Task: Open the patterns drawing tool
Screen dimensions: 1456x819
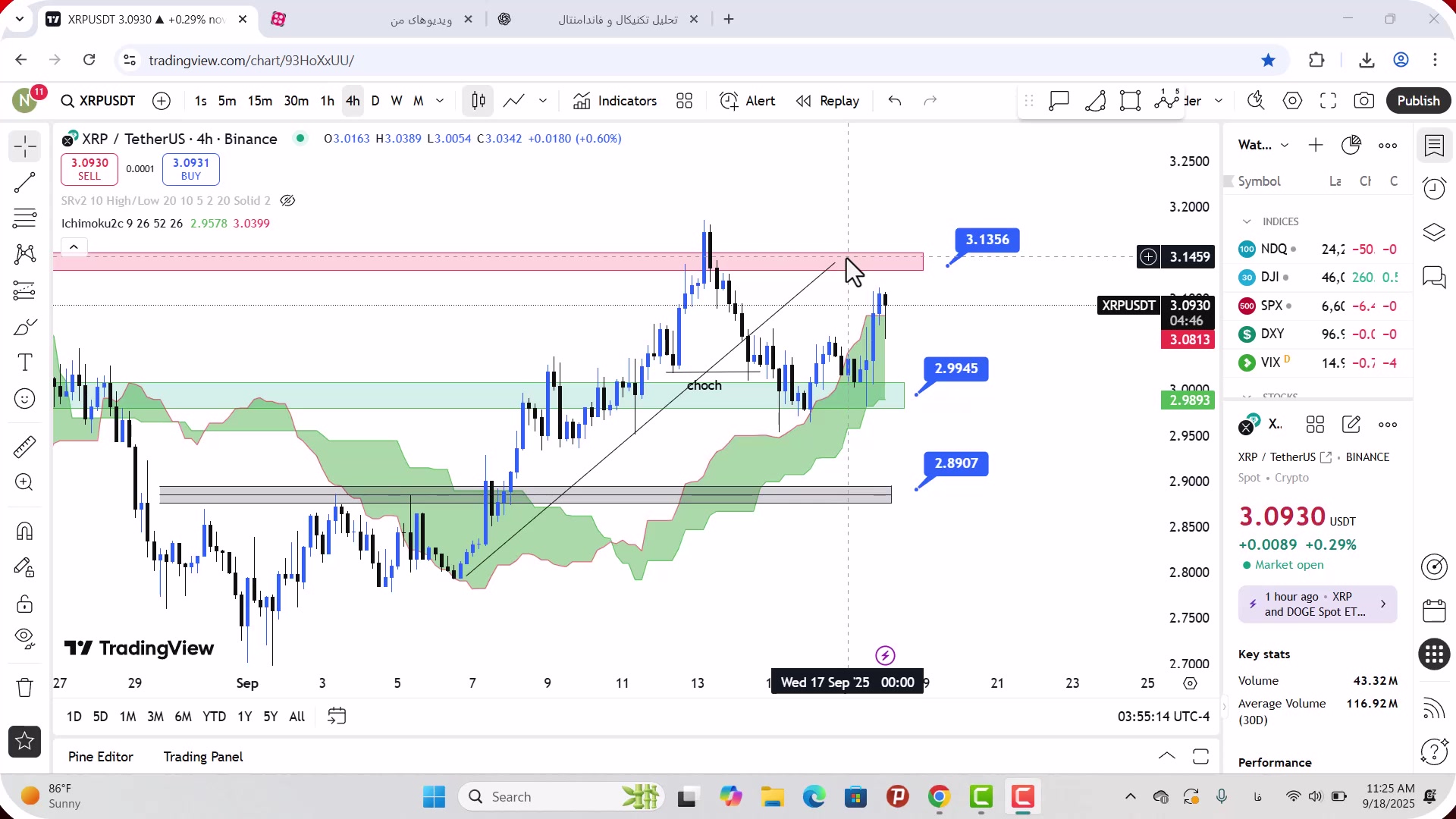Action: pyautogui.click(x=25, y=254)
